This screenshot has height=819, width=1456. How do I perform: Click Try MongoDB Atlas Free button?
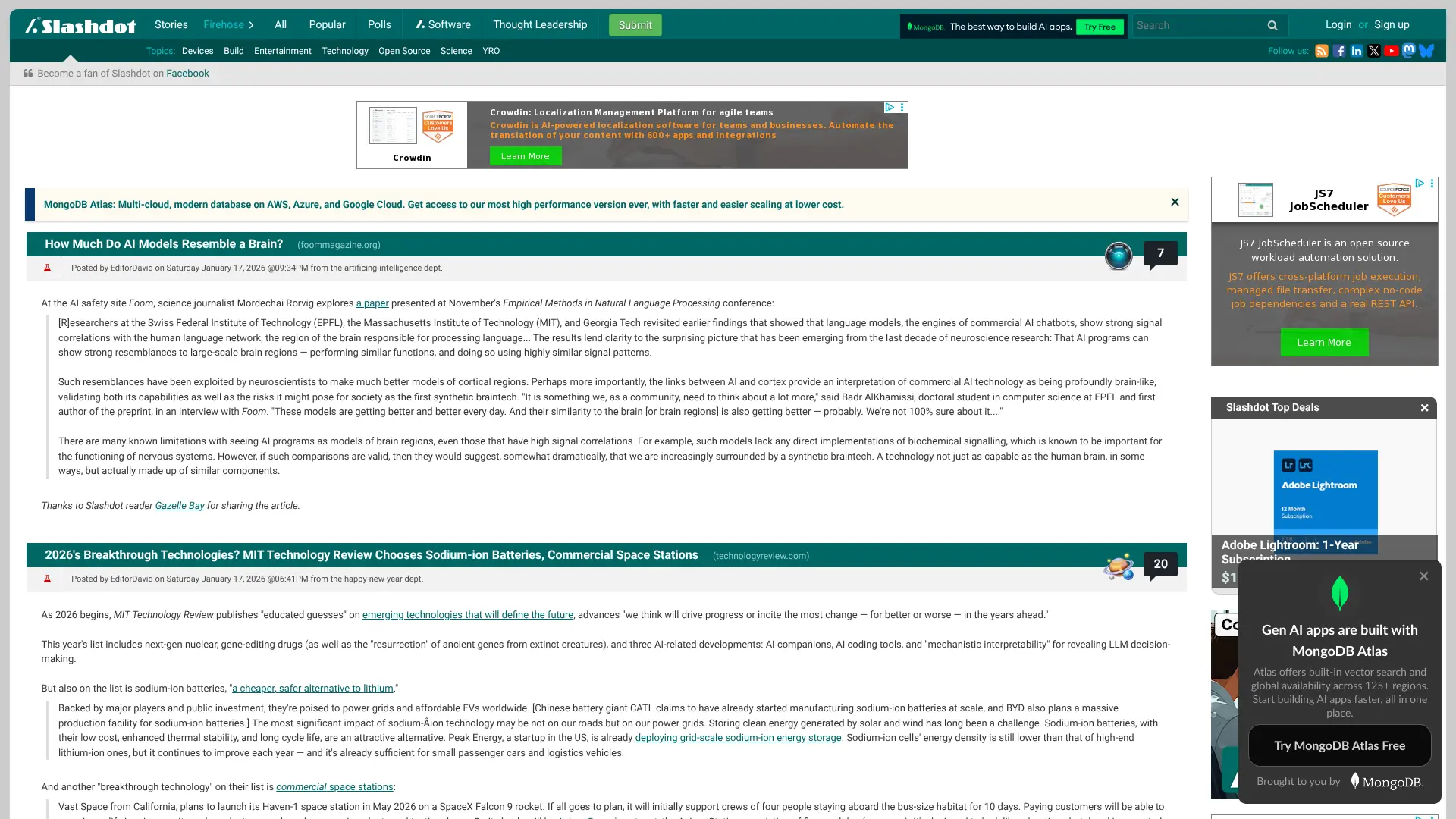click(x=1339, y=745)
